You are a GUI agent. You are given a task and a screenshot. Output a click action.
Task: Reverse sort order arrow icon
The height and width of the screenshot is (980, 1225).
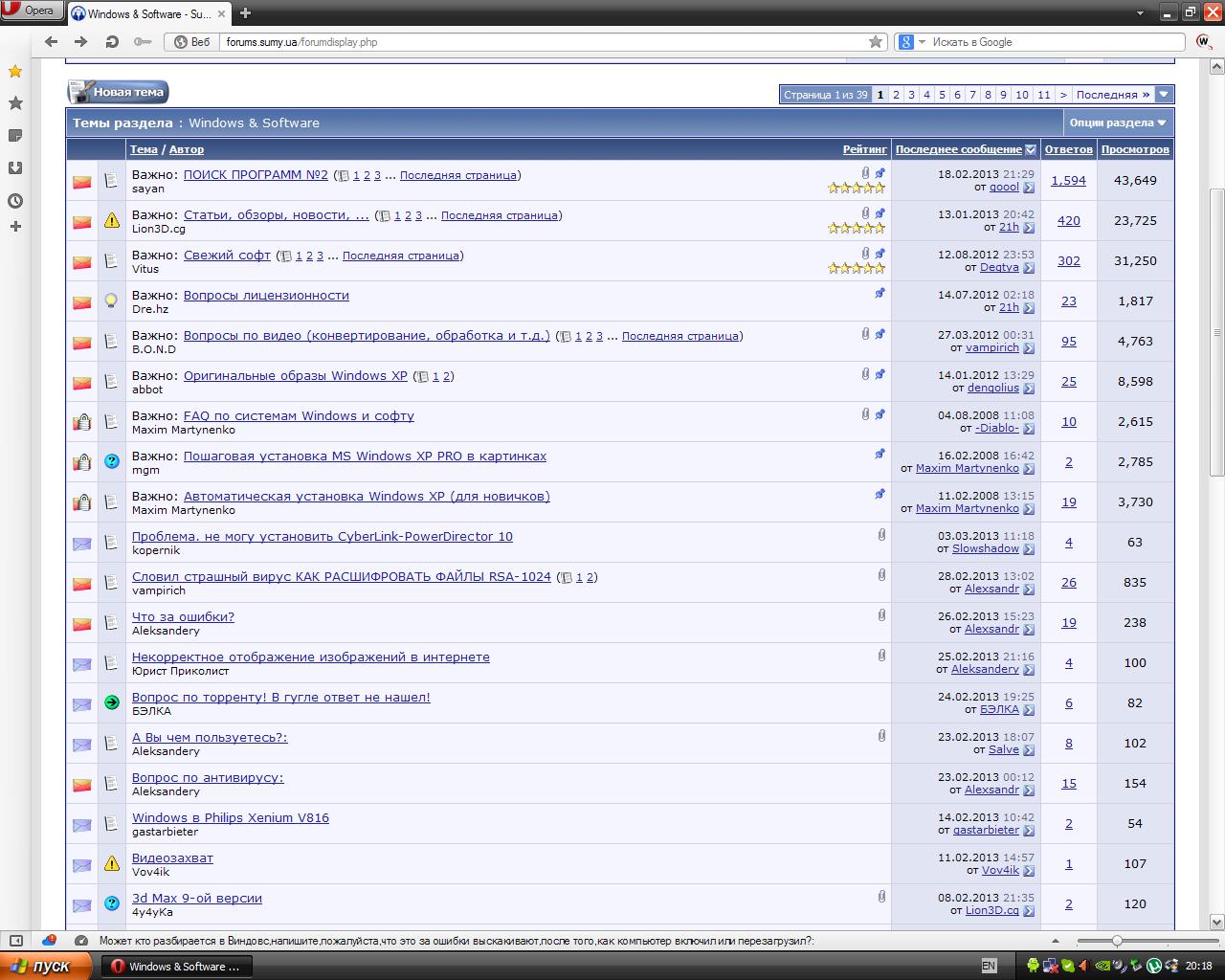[x=1030, y=149]
